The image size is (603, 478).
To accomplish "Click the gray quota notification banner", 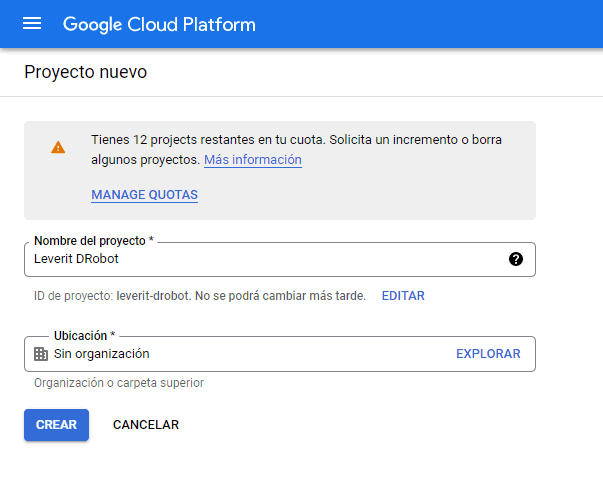I will (280, 170).
